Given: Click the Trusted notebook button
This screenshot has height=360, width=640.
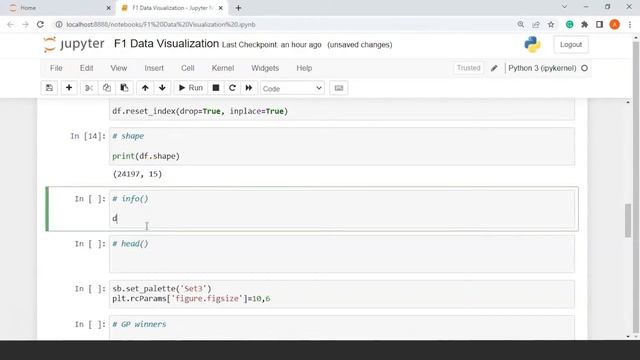Looking at the screenshot, I should (469, 68).
